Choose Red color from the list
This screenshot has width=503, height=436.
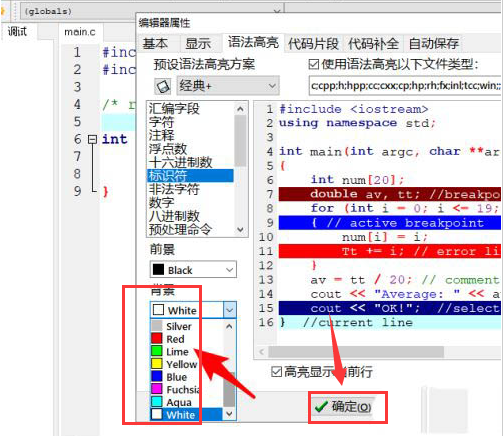187,339
